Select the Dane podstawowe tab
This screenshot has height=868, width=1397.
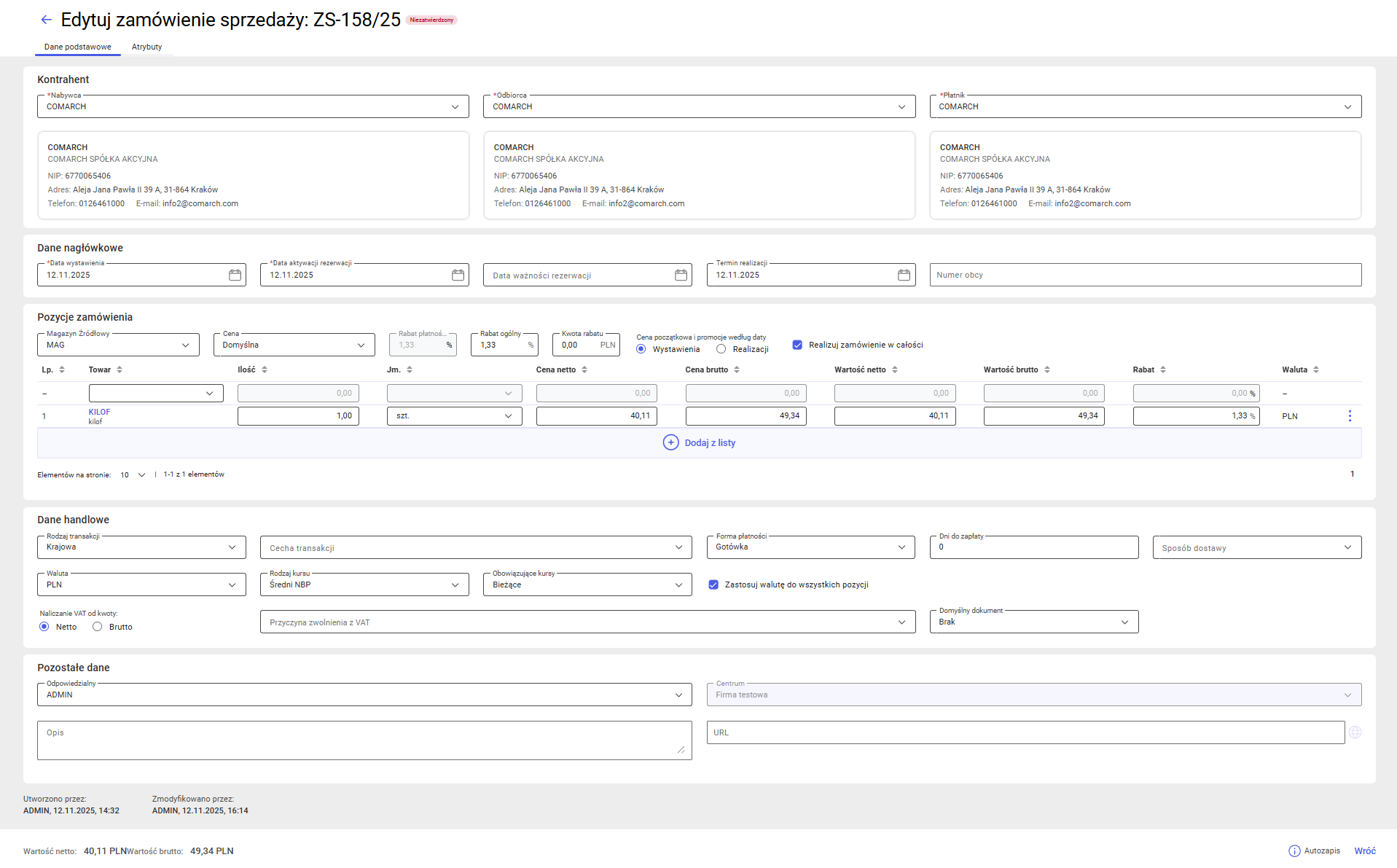pyautogui.click(x=77, y=47)
